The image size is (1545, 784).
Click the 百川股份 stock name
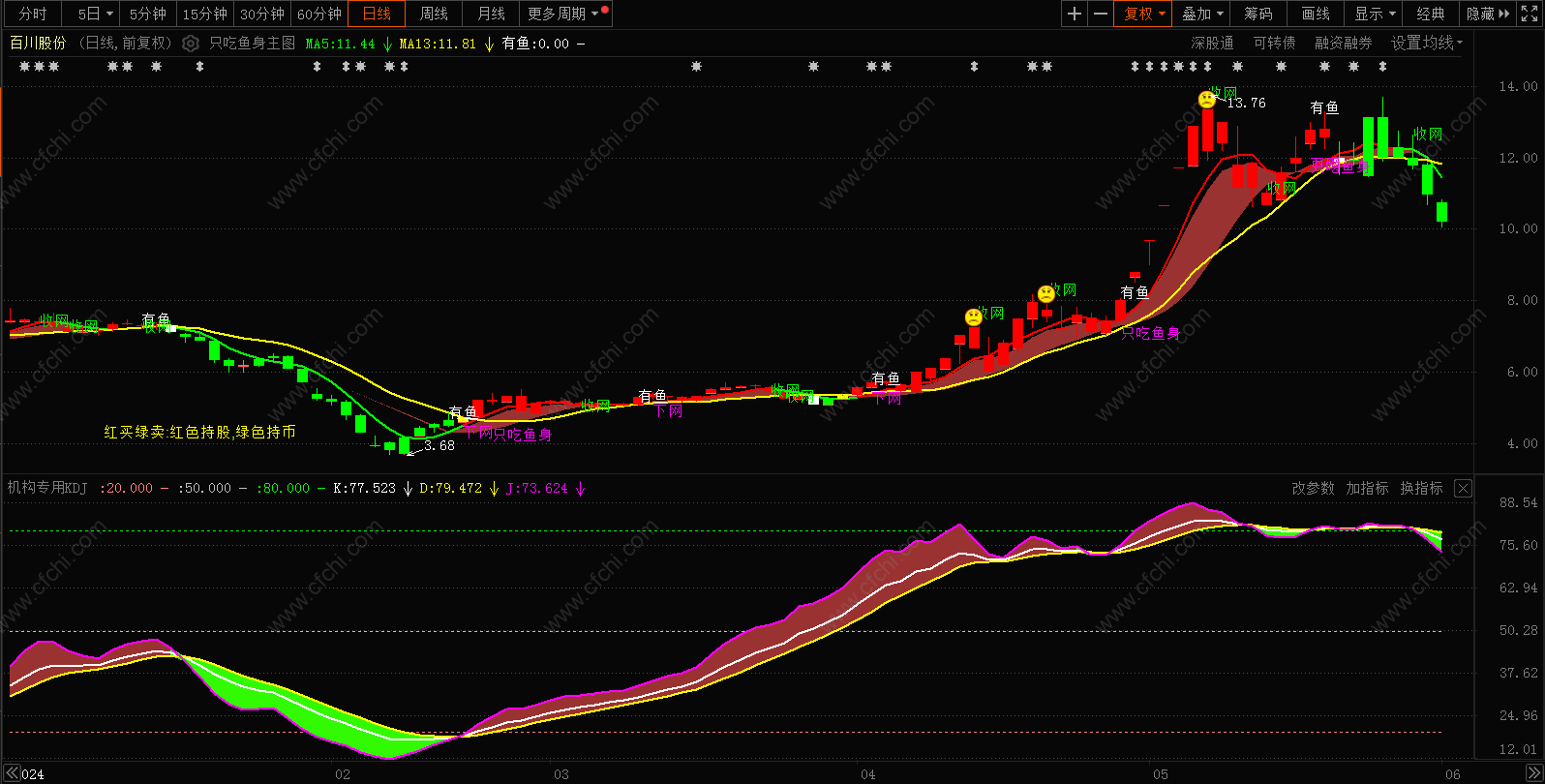coord(38,44)
